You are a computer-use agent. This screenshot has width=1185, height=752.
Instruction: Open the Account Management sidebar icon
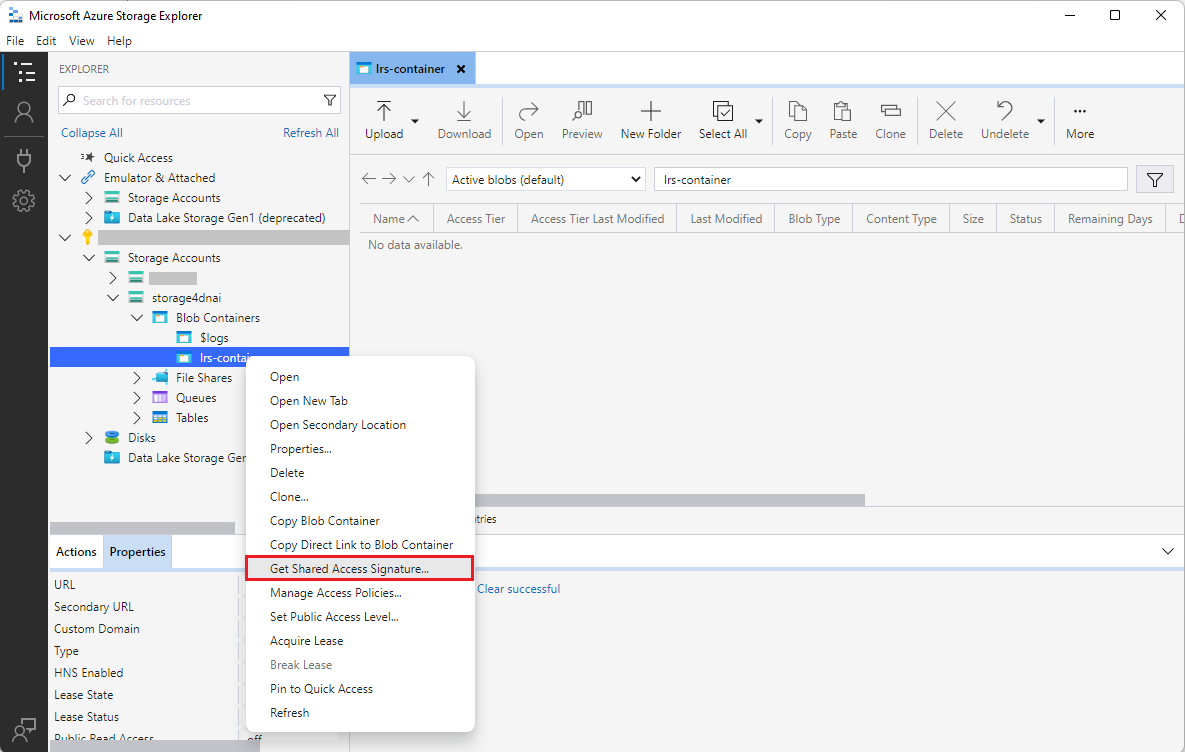(x=24, y=112)
